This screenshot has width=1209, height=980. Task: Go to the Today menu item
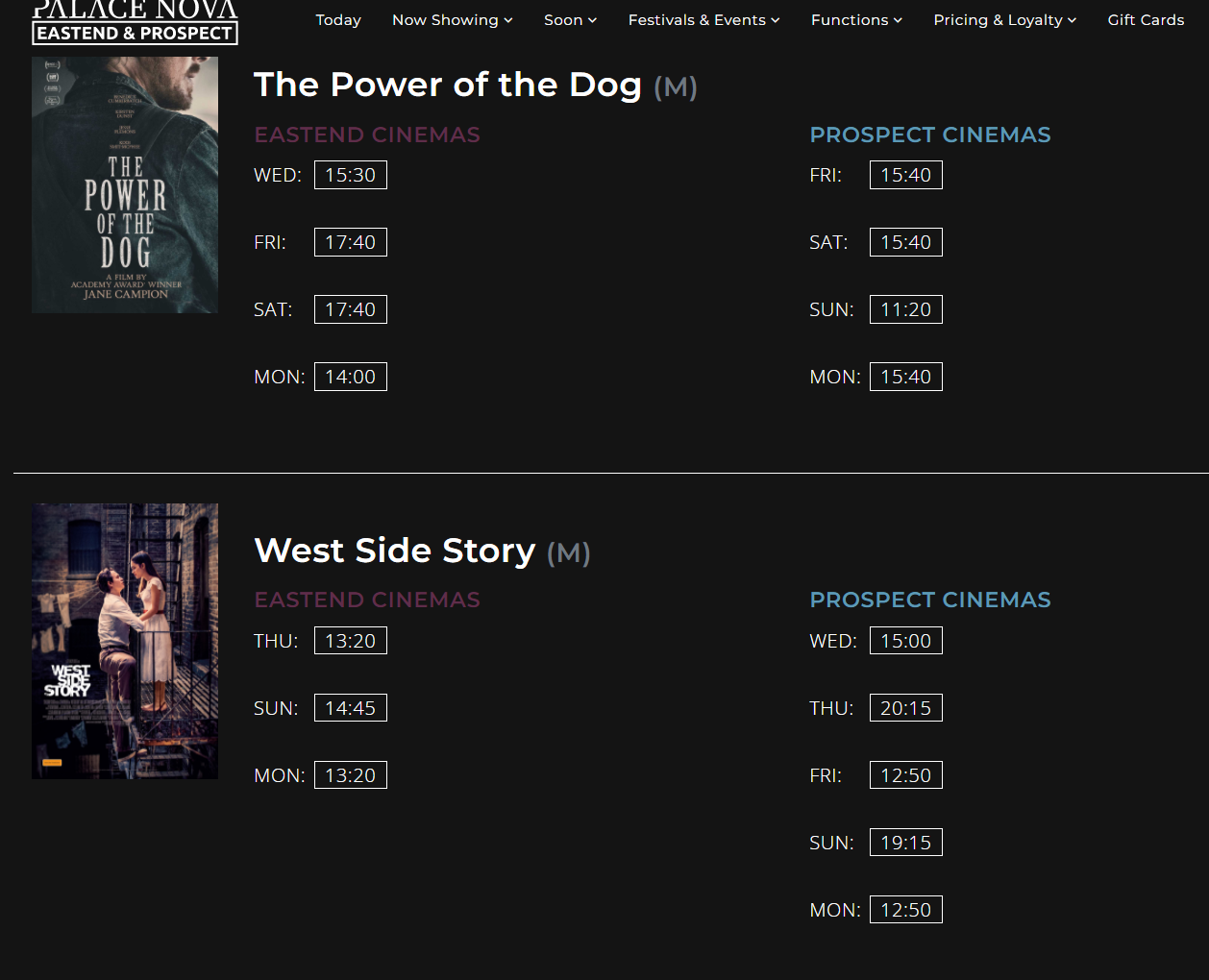(x=338, y=20)
